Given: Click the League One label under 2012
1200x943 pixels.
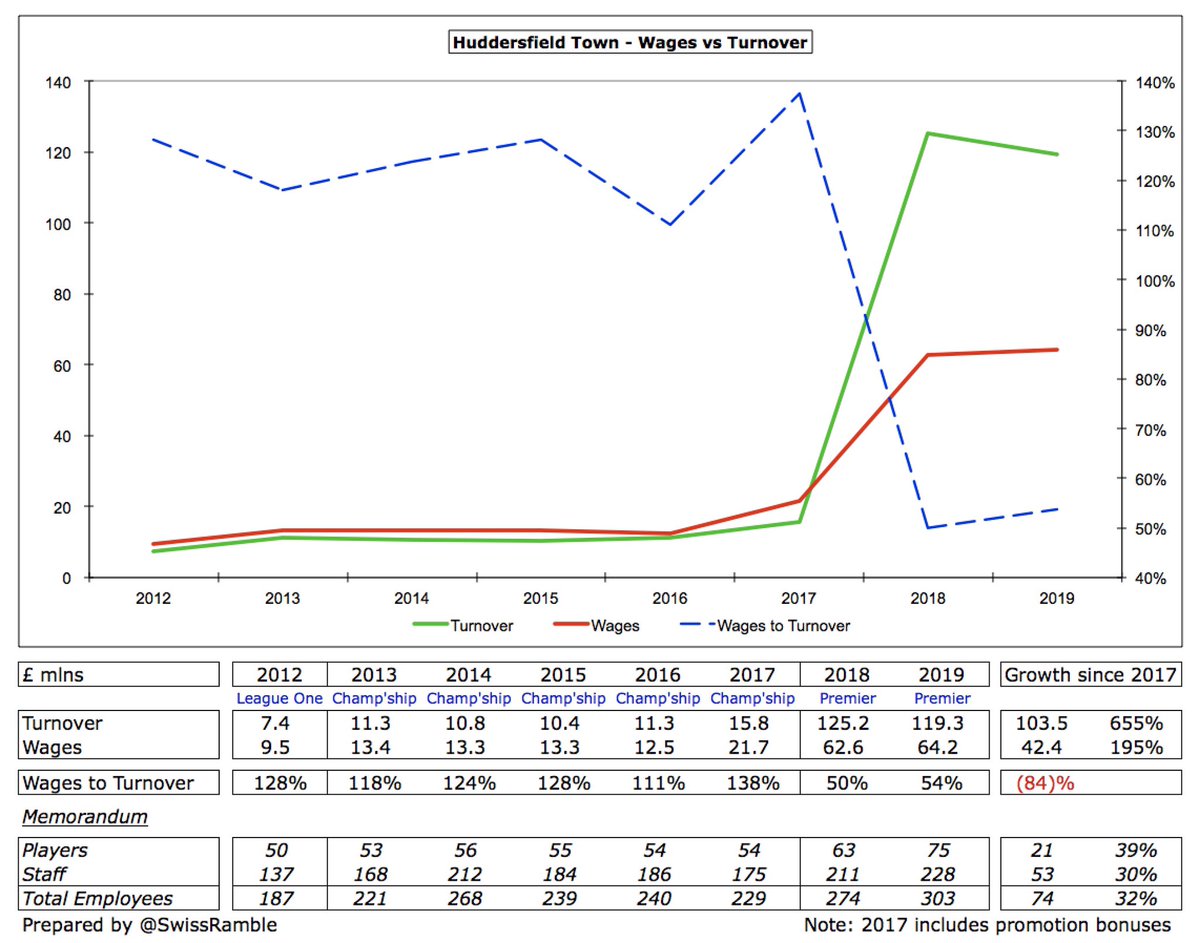Looking at the screenshot, I should (280, 698).
